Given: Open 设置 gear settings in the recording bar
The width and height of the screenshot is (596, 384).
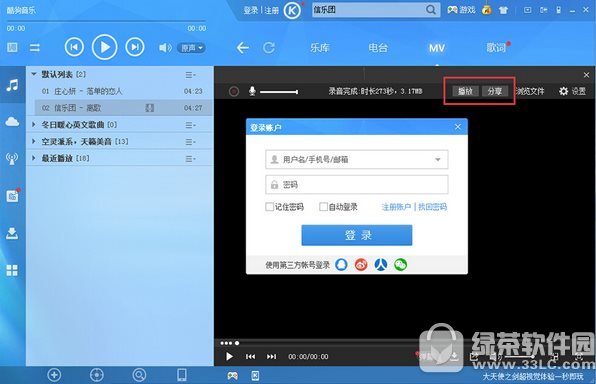Looking at the screenshot, I should (x=572, y=91).
